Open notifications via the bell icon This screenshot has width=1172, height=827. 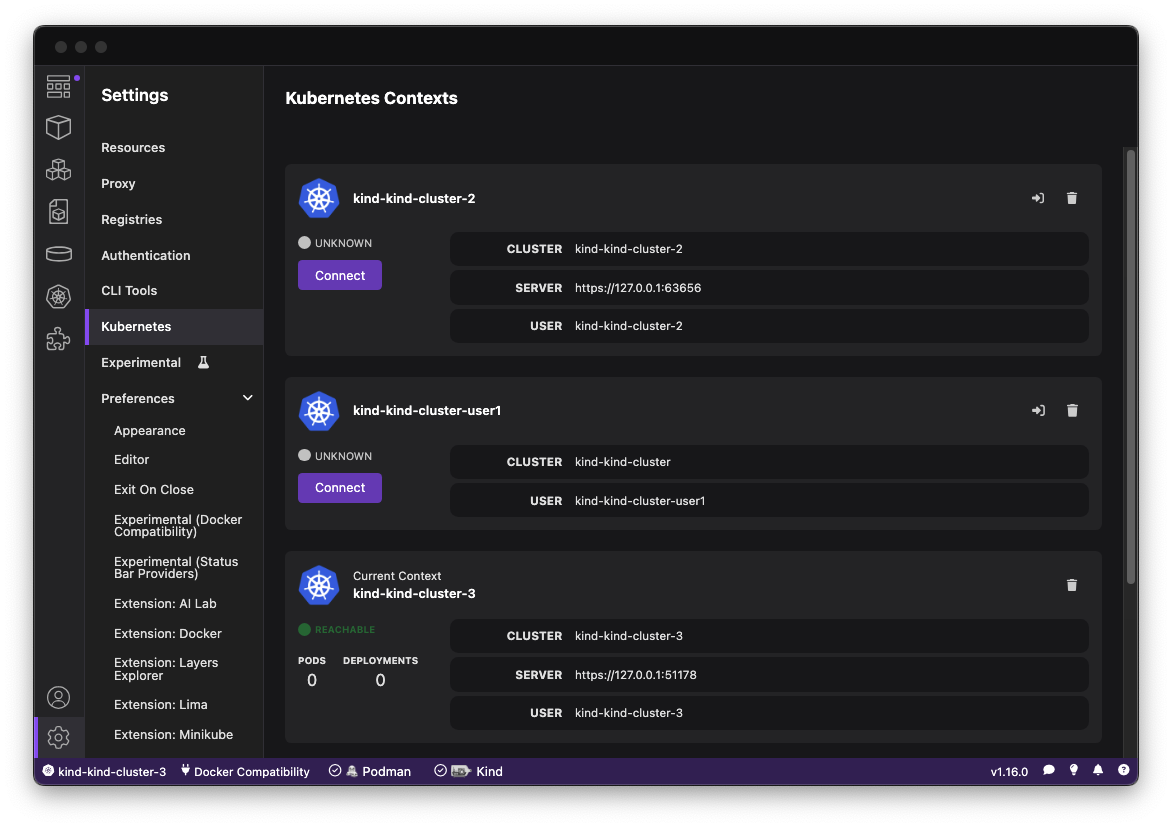(x=1098, y=770)
